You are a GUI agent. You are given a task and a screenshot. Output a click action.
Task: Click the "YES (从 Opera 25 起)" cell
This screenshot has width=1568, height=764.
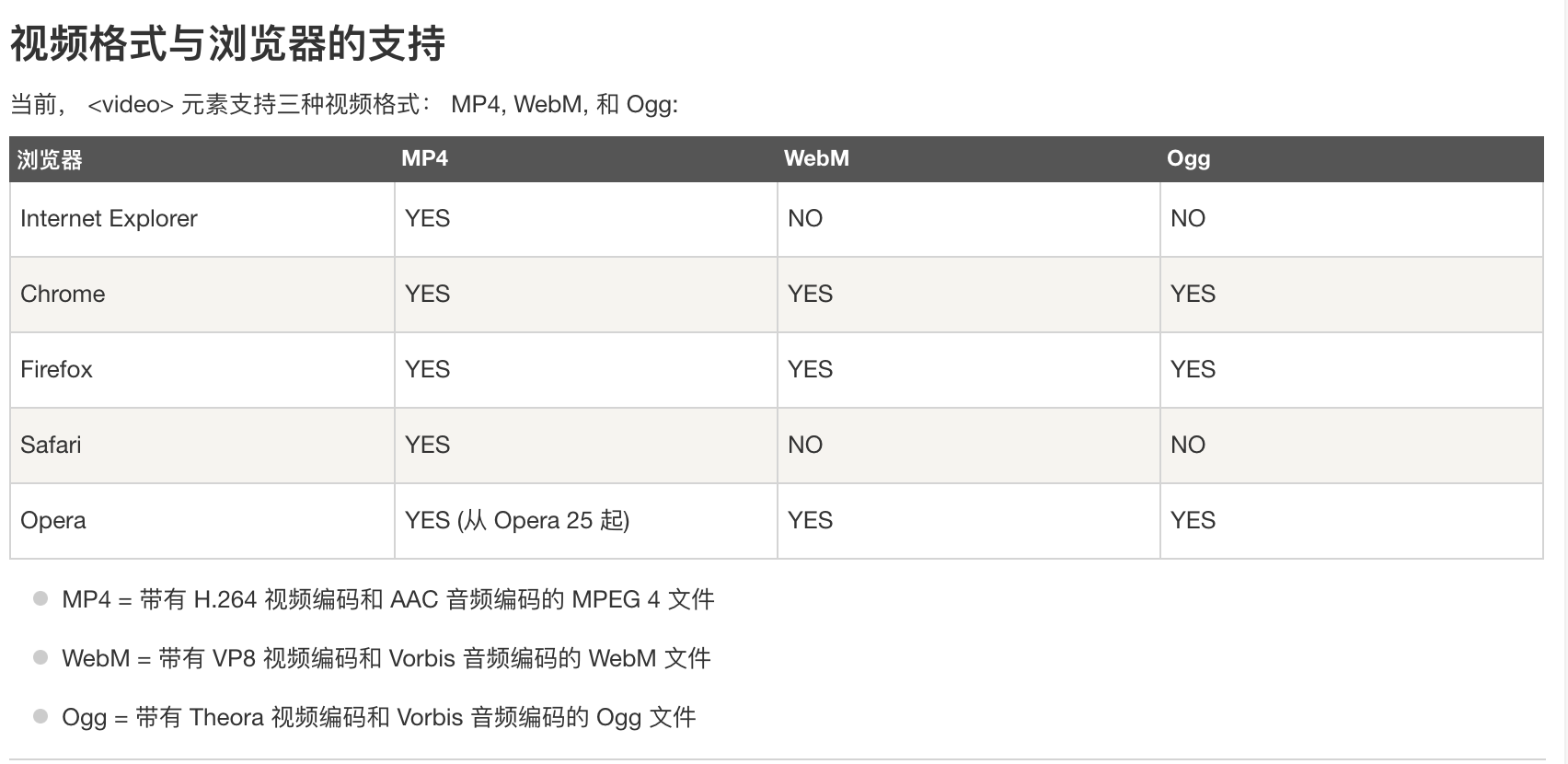(x=517, y=520)
